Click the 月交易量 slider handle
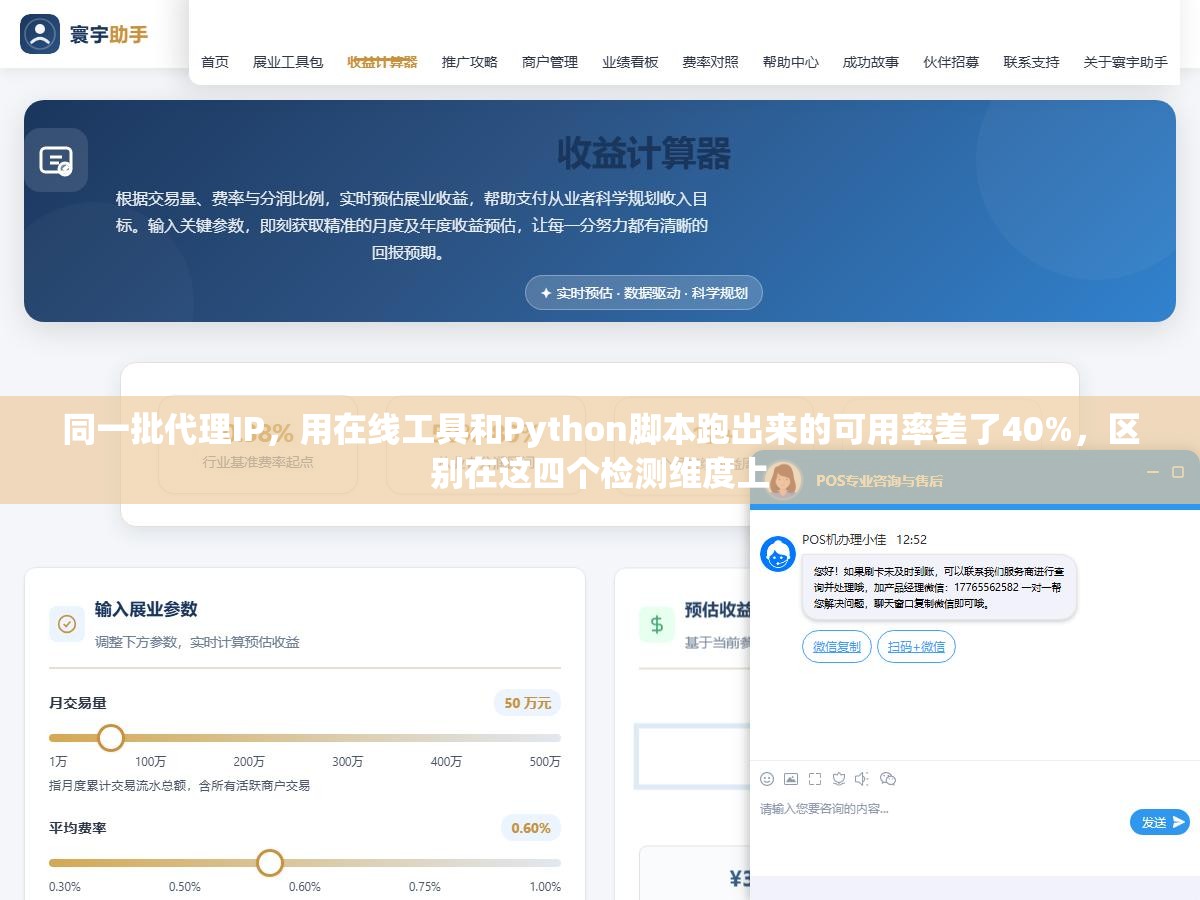 coord(111,738)
